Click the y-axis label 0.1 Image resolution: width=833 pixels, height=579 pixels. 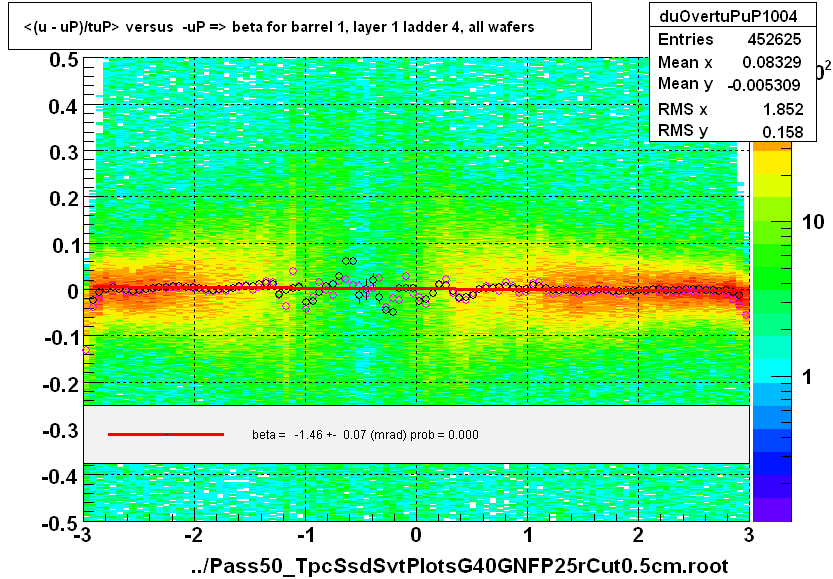point(65,245)
